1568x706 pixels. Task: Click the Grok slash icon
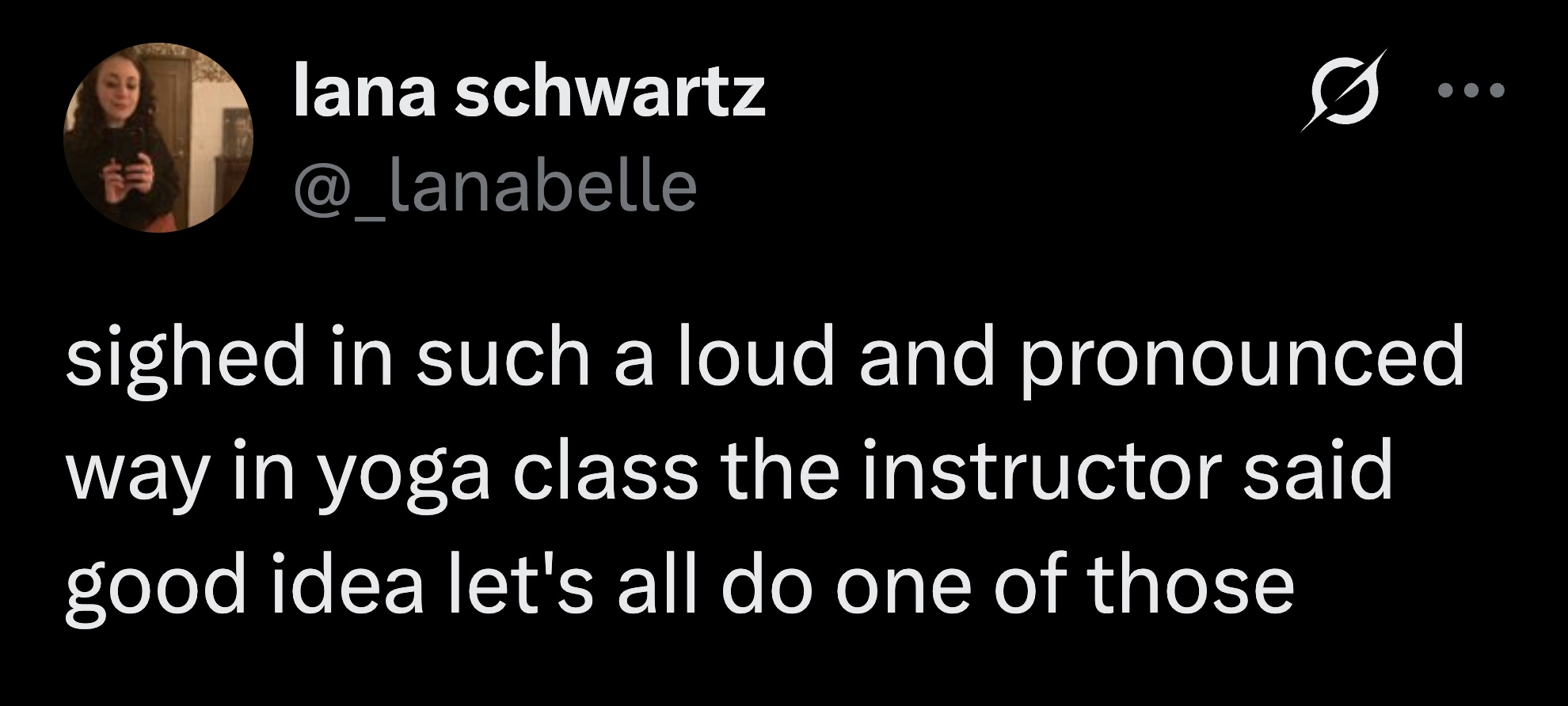tap(1348, 90)
